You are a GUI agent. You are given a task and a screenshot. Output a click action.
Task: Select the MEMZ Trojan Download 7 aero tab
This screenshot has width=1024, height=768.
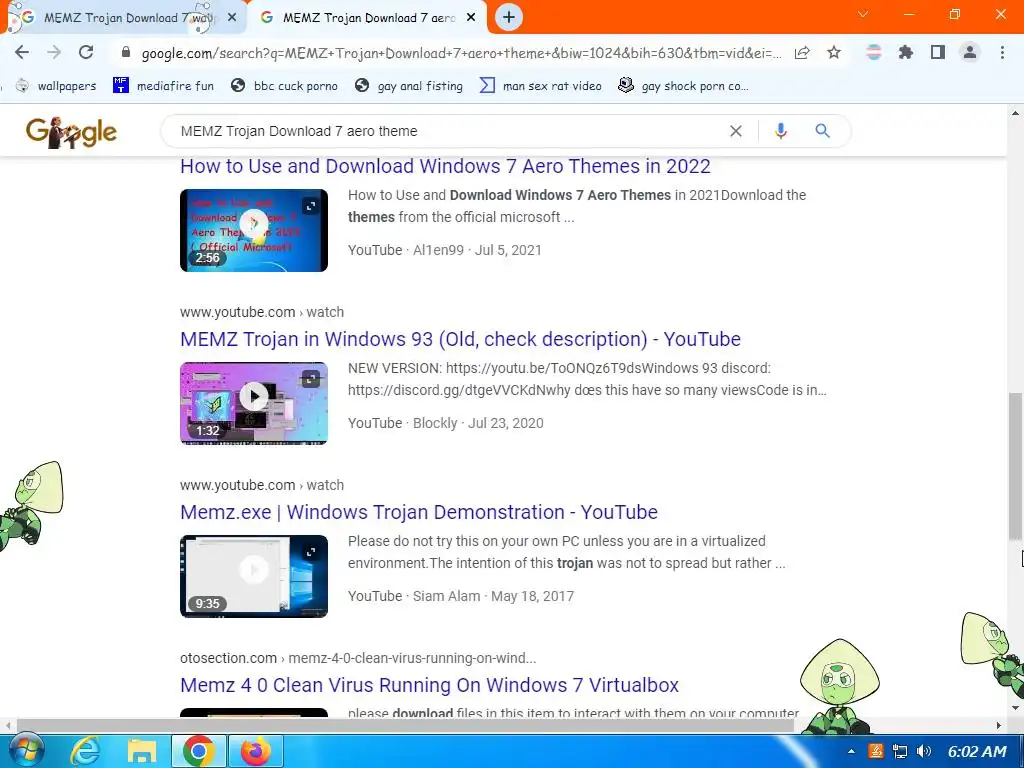(369, 18)
